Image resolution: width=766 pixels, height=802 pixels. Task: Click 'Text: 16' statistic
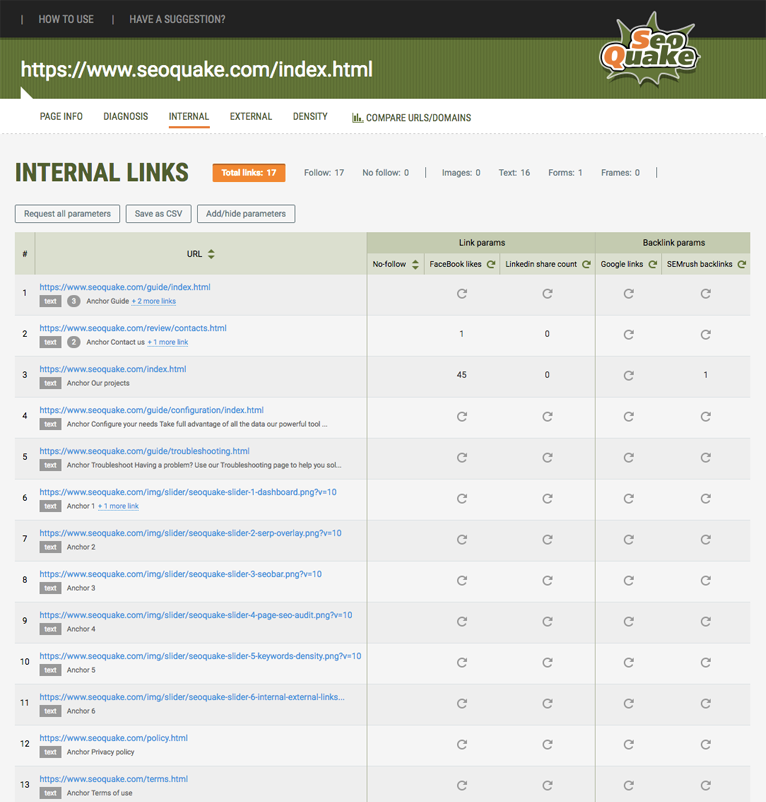pyautogui.click(x=514, y=173)
